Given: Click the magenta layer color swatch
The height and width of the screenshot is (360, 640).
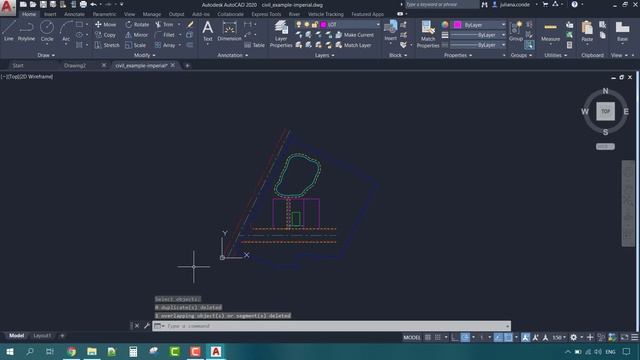Looking at the screenshot, I should coord(323,24).
